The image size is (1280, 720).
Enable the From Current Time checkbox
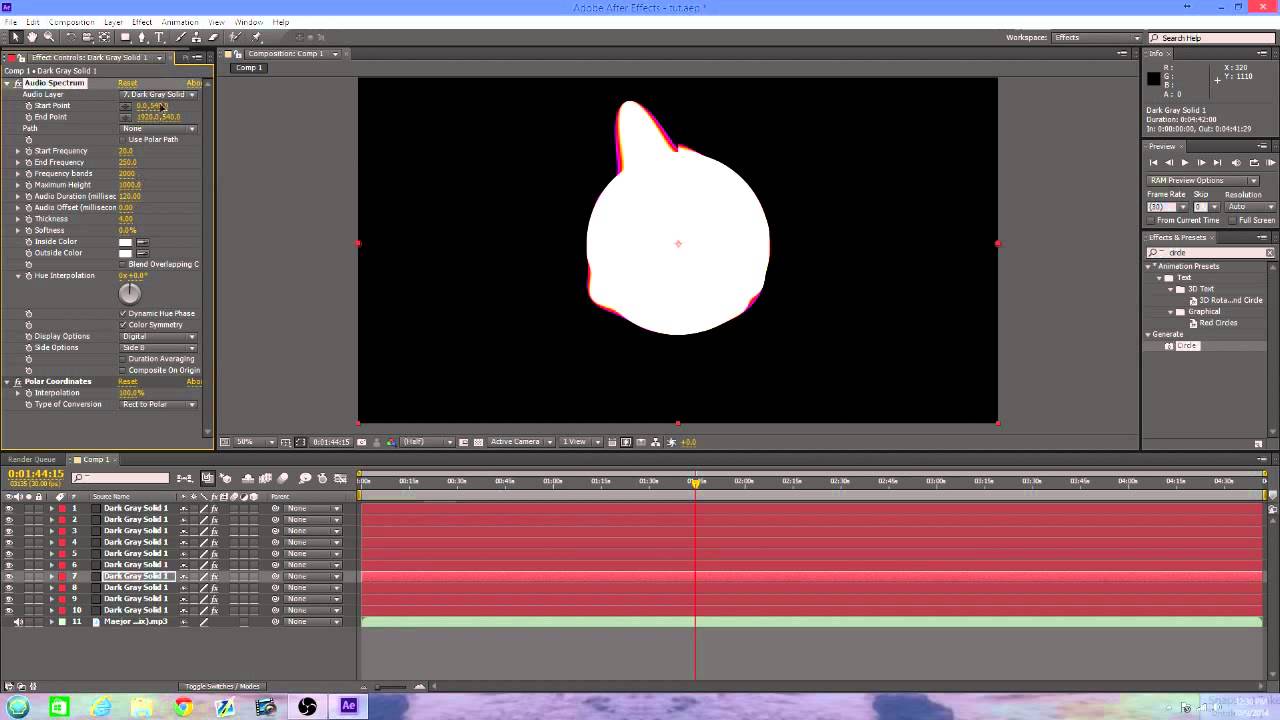(x=1152, y=220)
